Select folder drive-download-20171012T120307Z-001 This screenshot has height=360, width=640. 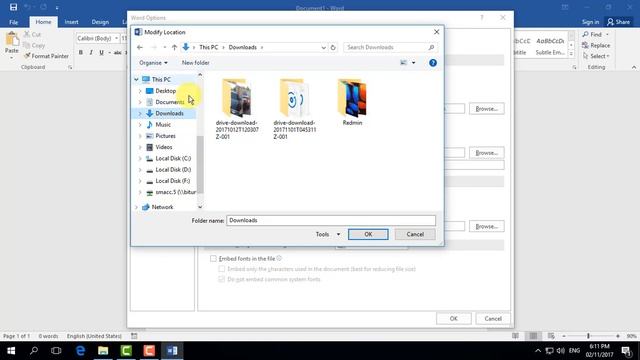[237, 109]
